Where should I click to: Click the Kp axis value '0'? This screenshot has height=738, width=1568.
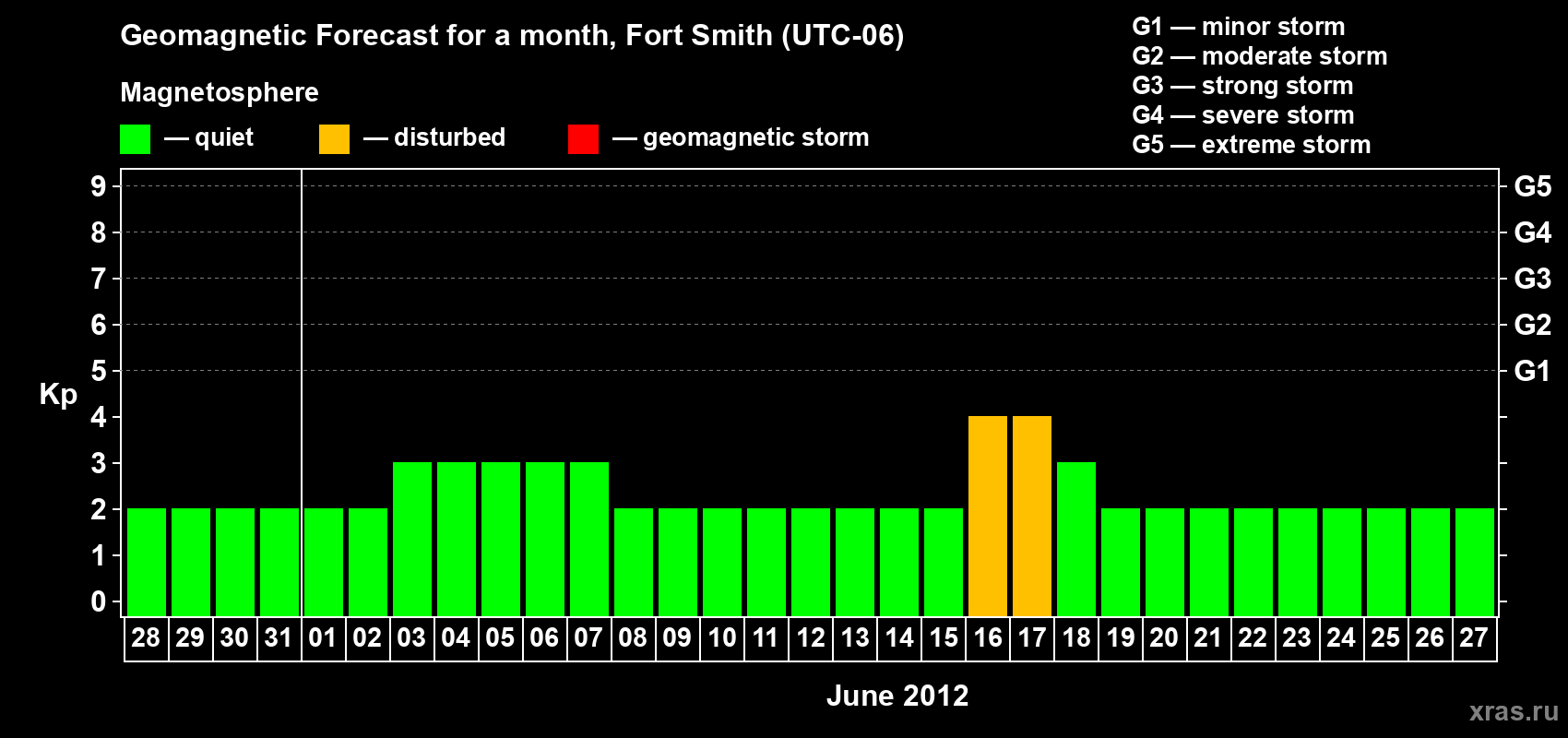click(x=99, y=601)
